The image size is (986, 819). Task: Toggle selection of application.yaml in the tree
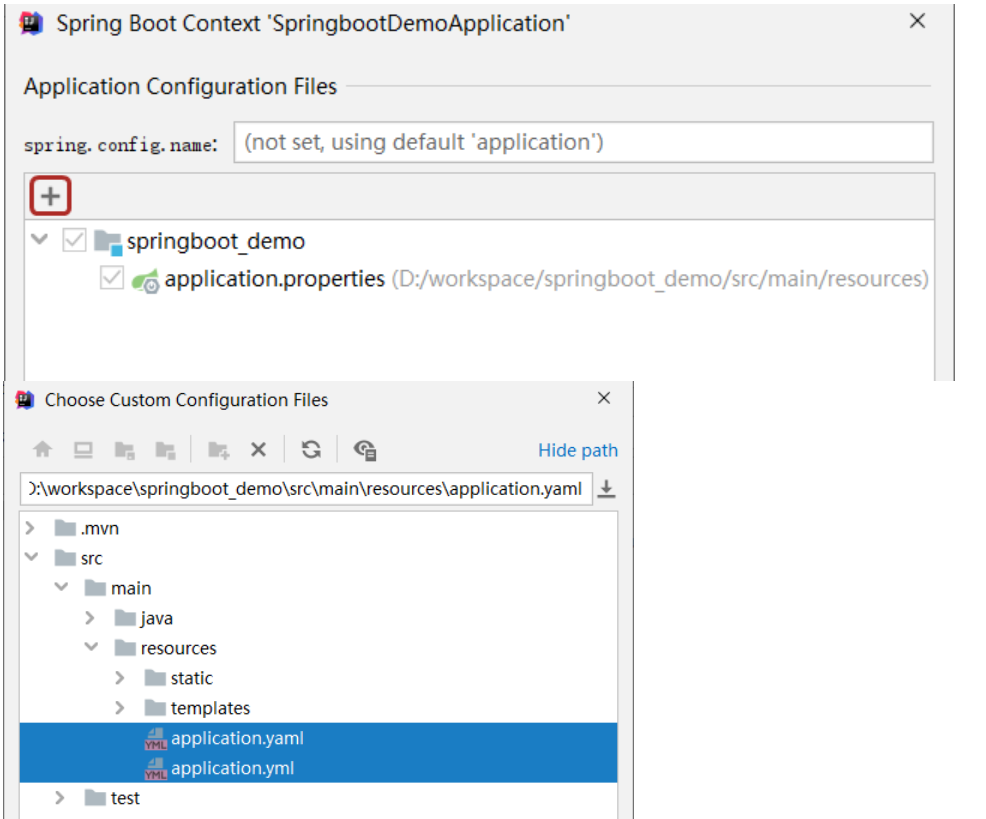237,738
